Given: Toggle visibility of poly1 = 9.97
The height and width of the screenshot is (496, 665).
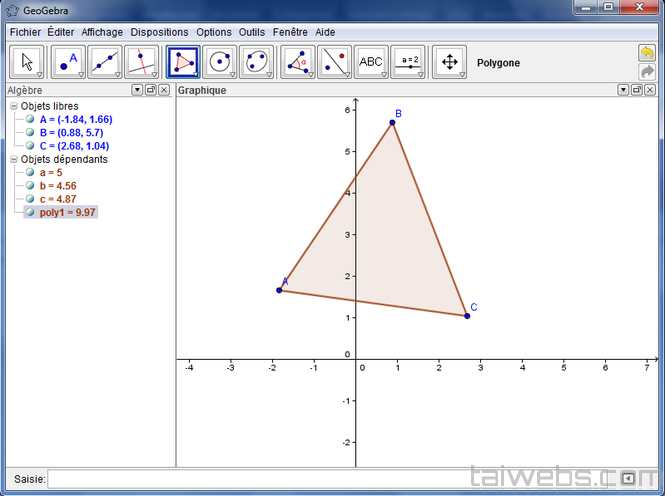Looking at the screenshot, I should tap(30, 212).
